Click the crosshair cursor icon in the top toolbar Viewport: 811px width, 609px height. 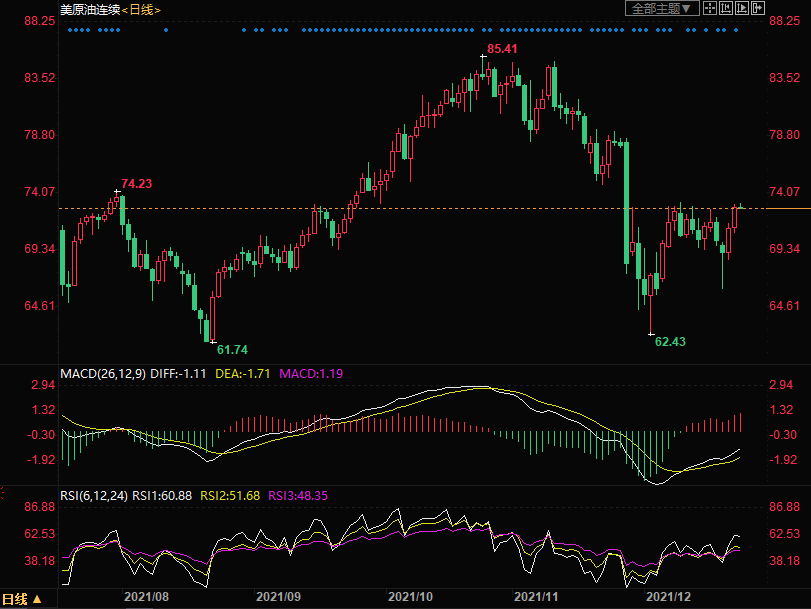709,8
